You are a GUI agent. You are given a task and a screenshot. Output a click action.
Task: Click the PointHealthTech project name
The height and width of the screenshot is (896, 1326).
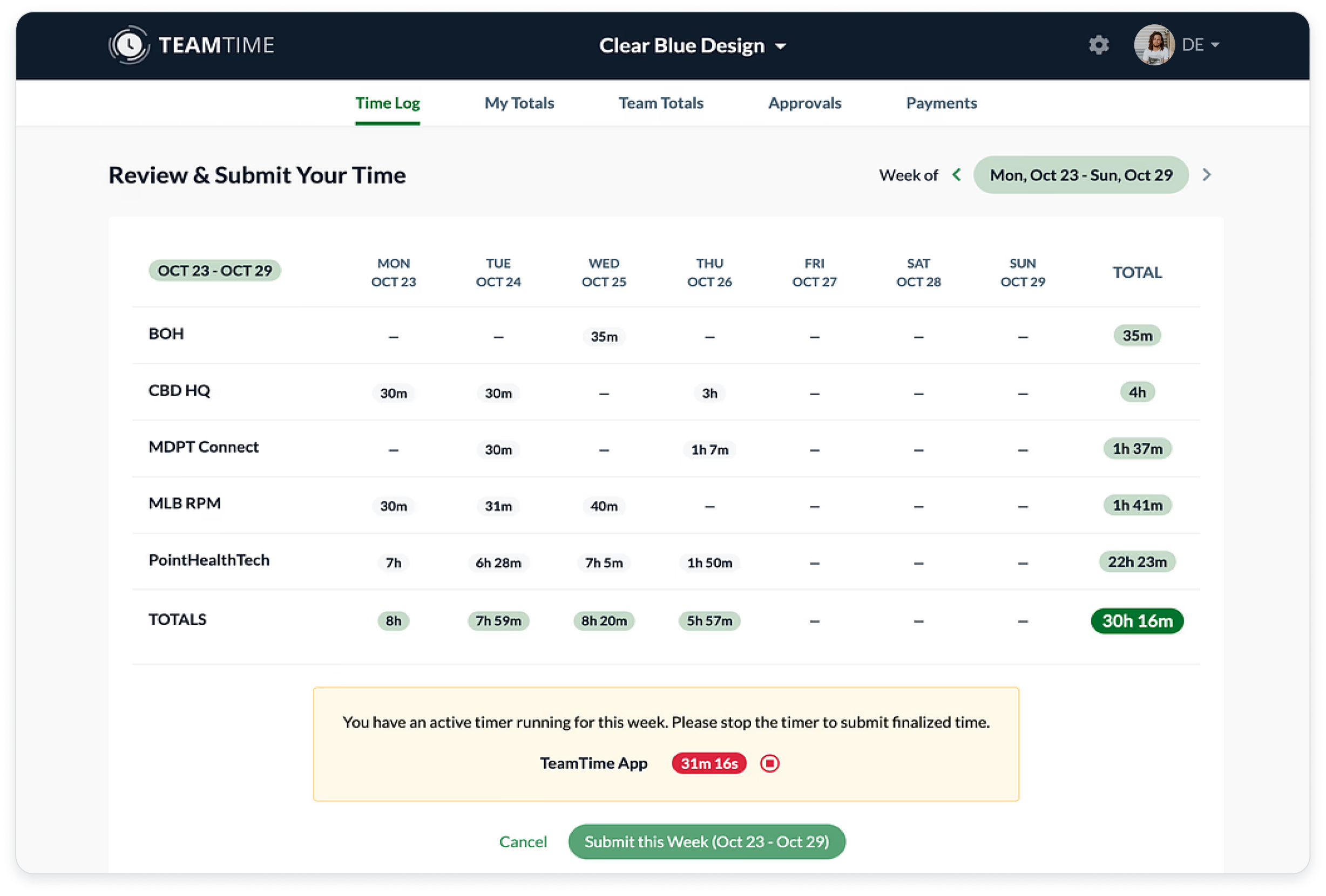point(209,560)
